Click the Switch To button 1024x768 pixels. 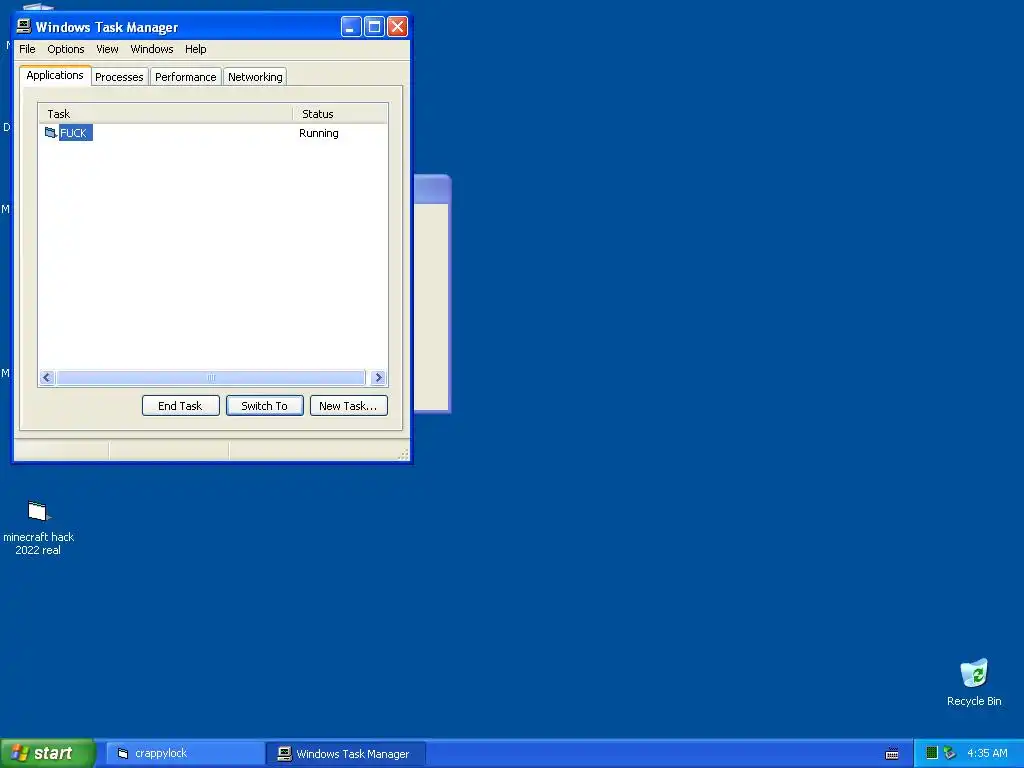point(264,406)
